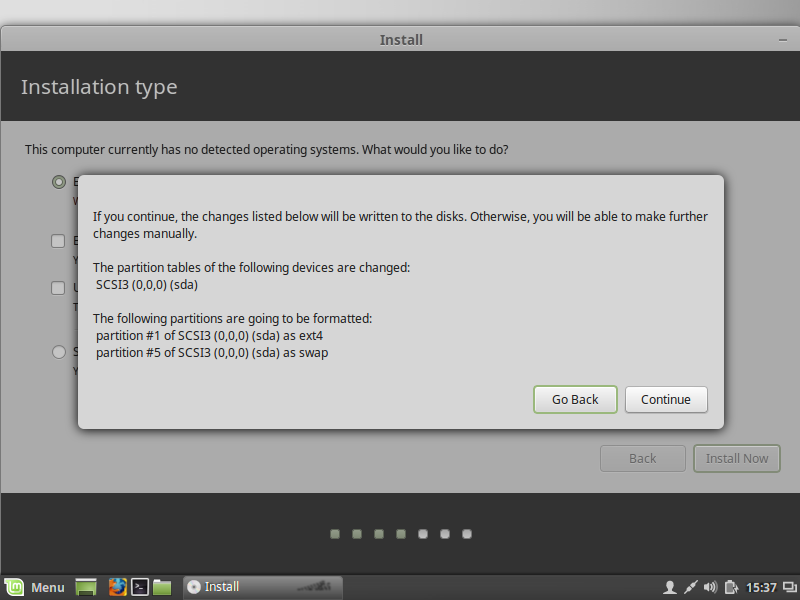Open the battery power tray icon

(731, 588)
